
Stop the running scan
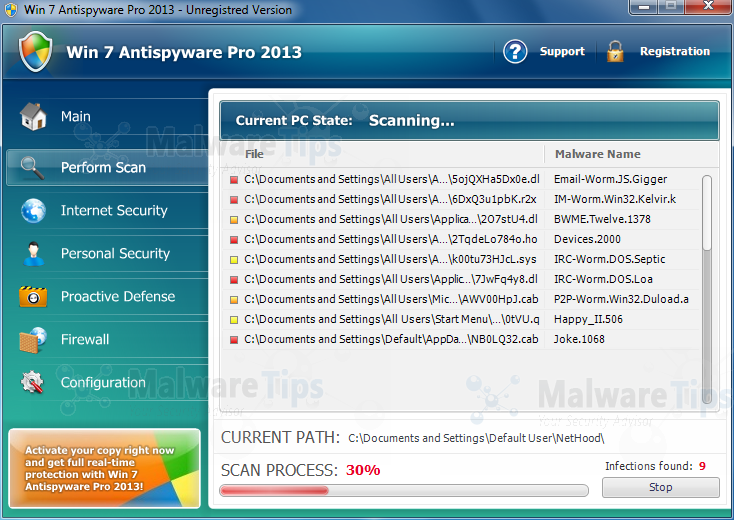point(661,487)
